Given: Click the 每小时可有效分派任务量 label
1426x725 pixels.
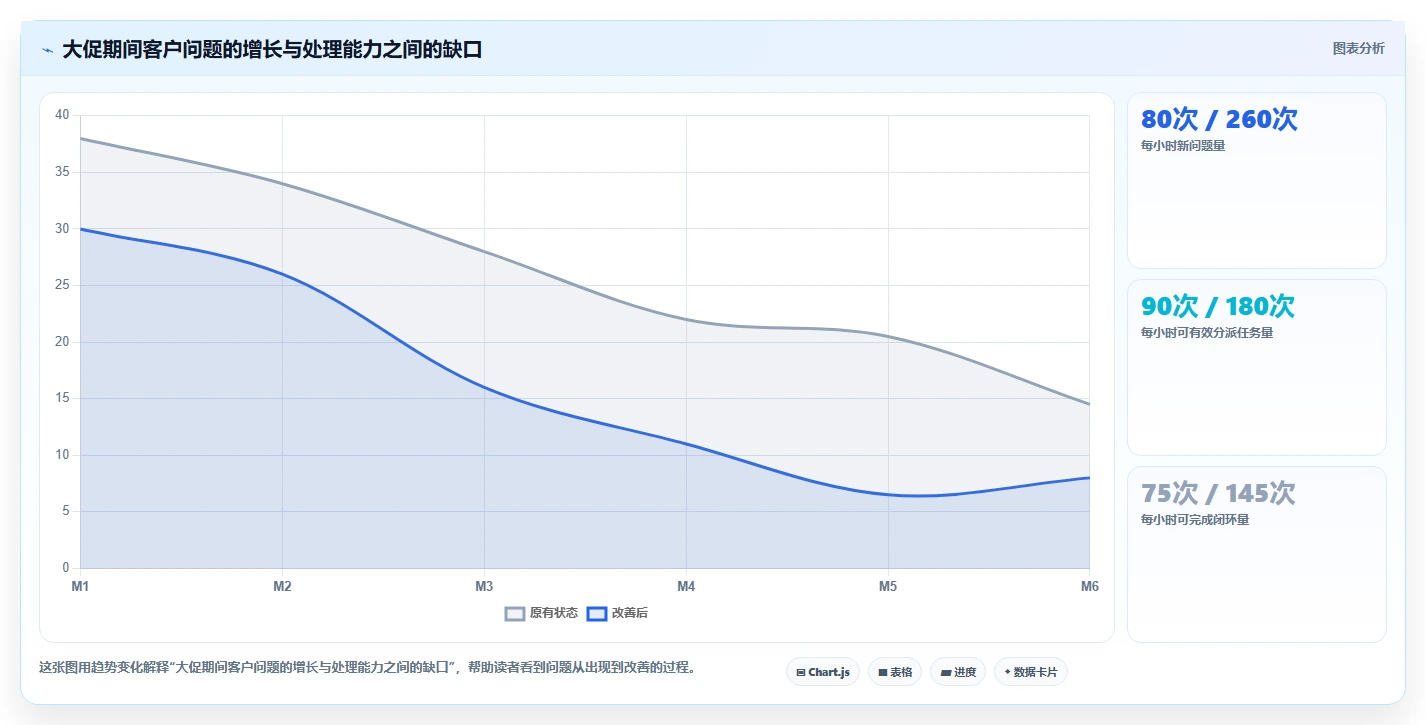Looking at the screenshot, I should coord(1207,333).
